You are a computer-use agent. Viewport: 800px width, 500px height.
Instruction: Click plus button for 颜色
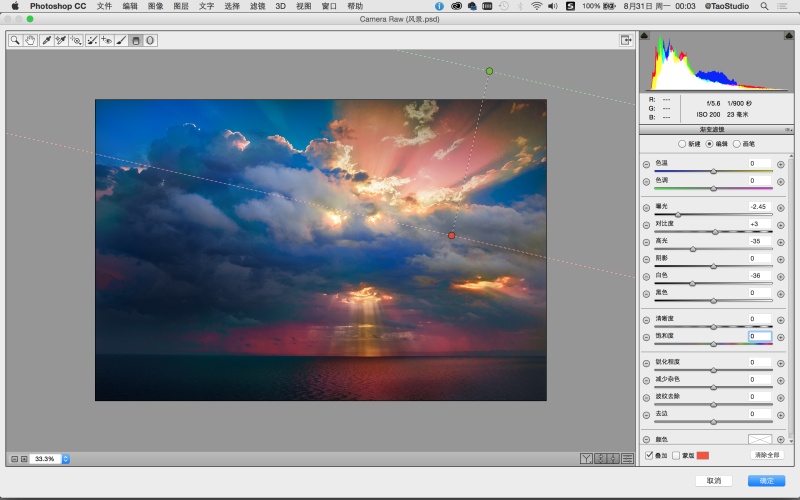tap(781, 439)
